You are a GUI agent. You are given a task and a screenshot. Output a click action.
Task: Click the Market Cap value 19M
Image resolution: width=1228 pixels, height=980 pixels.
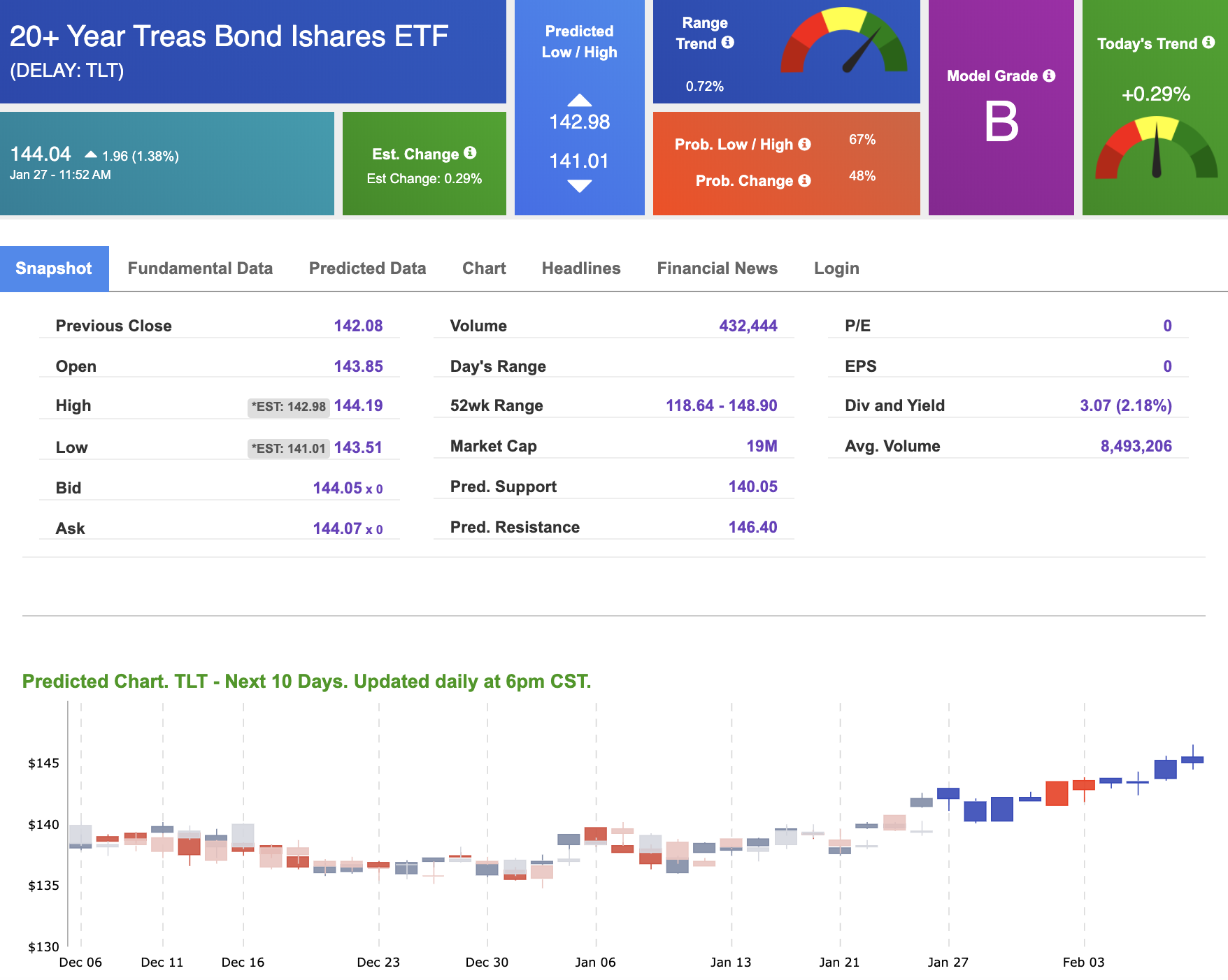point(762,446)
